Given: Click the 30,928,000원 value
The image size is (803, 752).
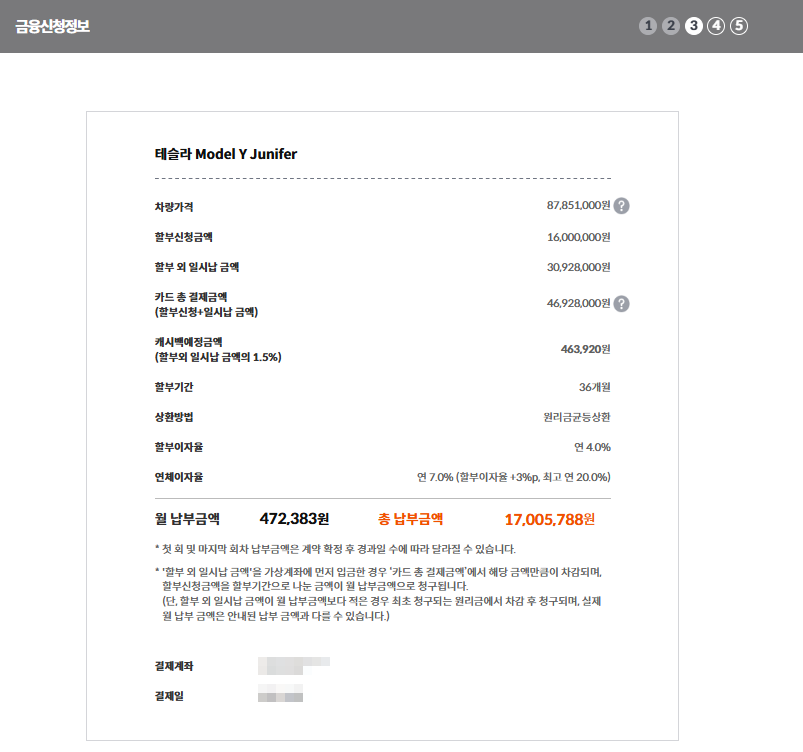Looking at the screenshot, I should click(x=579, y=267).
